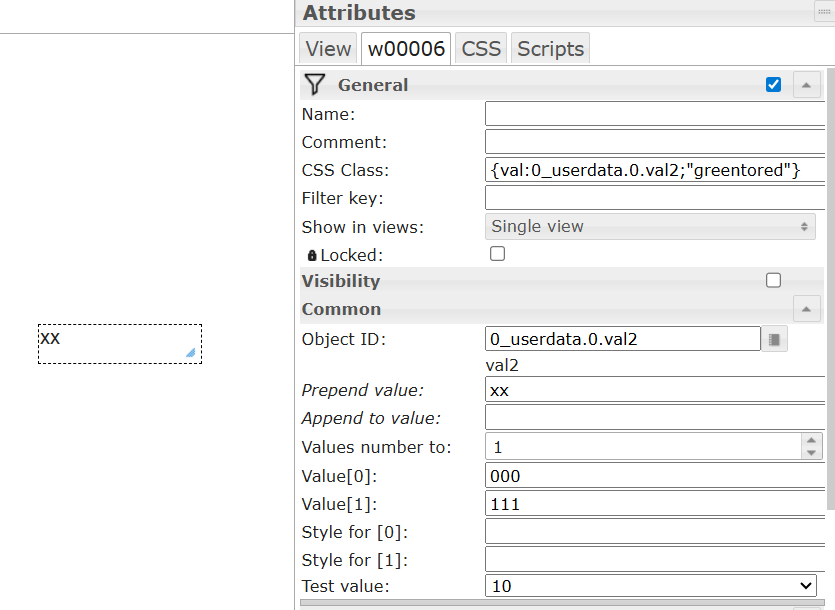Select the w00006 widget tab
Screen dimensions: 835x610
pos(406,48)
